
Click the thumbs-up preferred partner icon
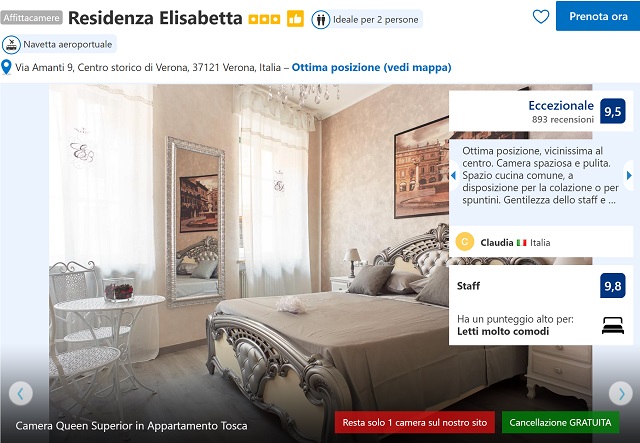pos(295,19)
